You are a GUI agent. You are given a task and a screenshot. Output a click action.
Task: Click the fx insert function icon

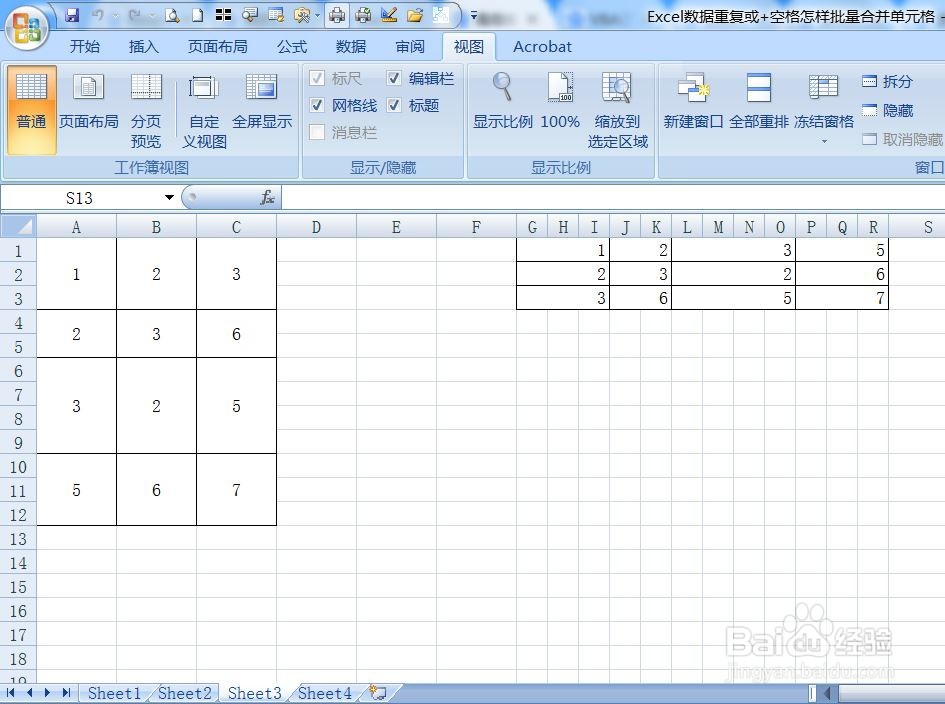[267, 197]
